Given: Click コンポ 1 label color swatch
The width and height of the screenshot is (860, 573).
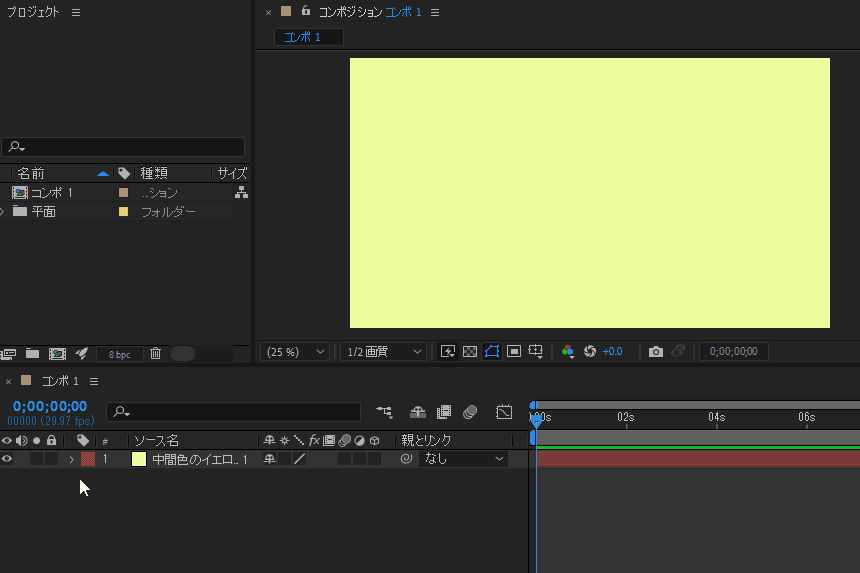Looking at the screenshot, I should tap(123, 192).
